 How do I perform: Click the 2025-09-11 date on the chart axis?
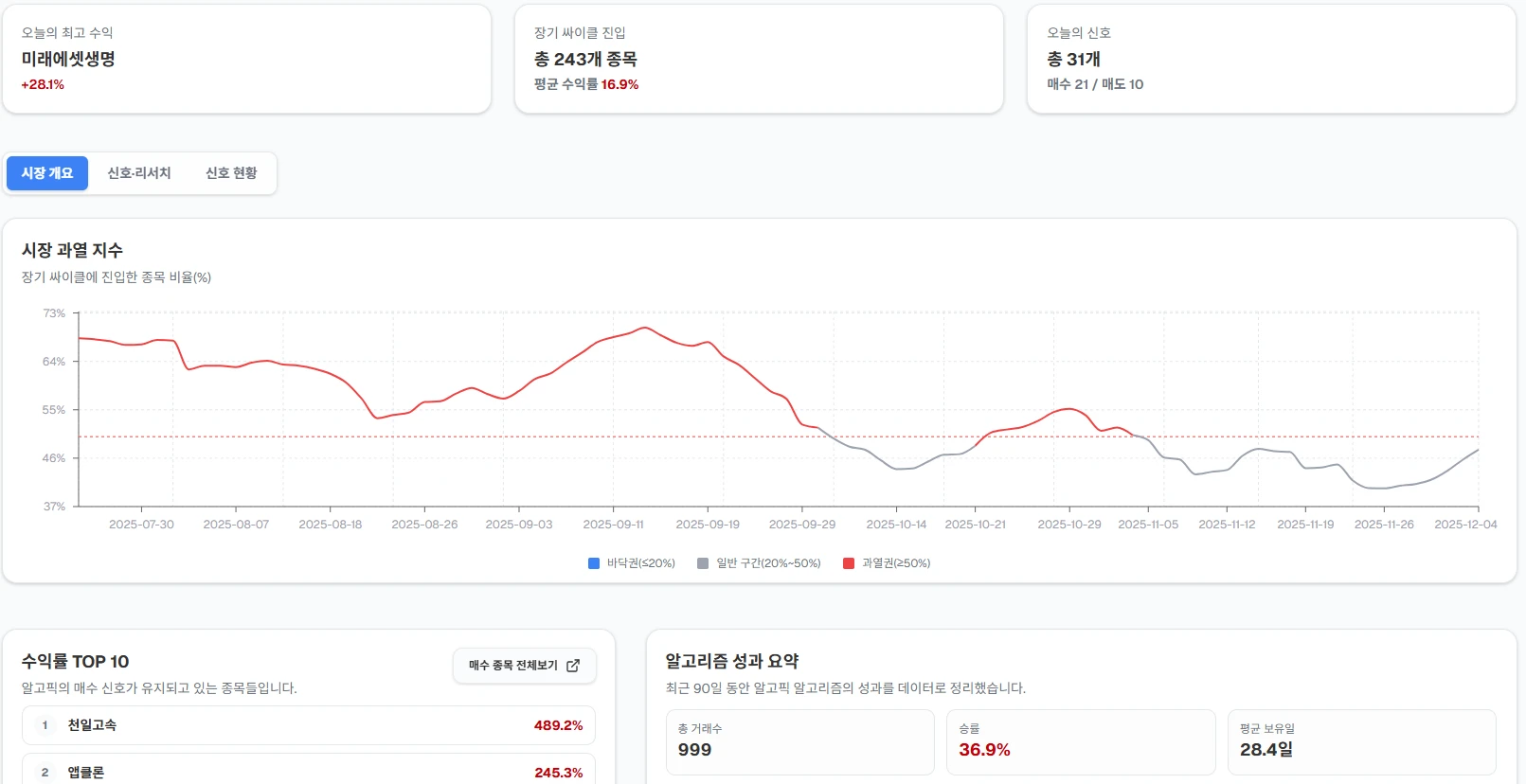(613, 525)
